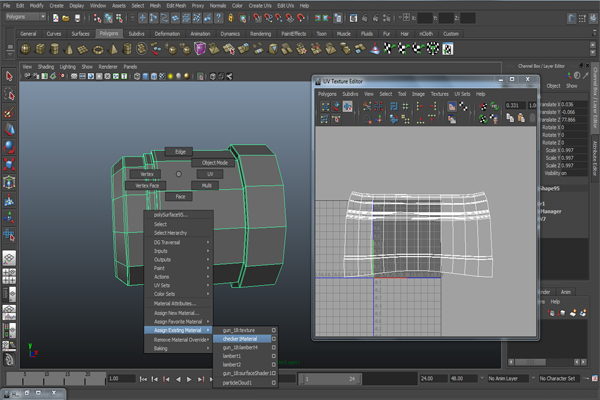Viewport: 600px width, 400px height.
Task: Toggle option box for particleCloud1
Action: coord(274,382)
